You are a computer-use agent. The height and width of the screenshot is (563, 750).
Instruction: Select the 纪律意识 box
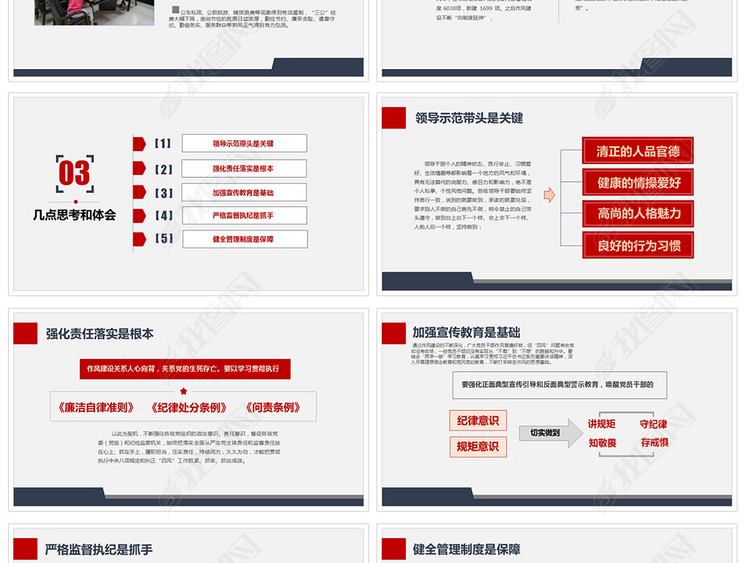pyautogui.click(x=477, y=421)
